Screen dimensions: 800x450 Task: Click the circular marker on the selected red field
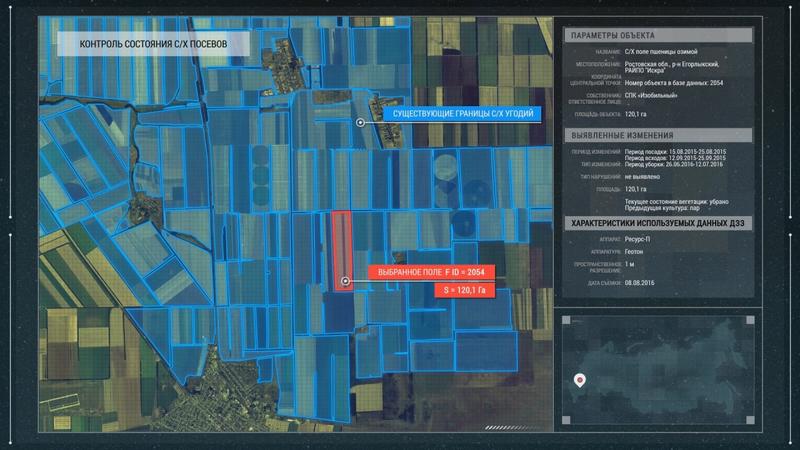pyautogui.click(x=345, y=281)
